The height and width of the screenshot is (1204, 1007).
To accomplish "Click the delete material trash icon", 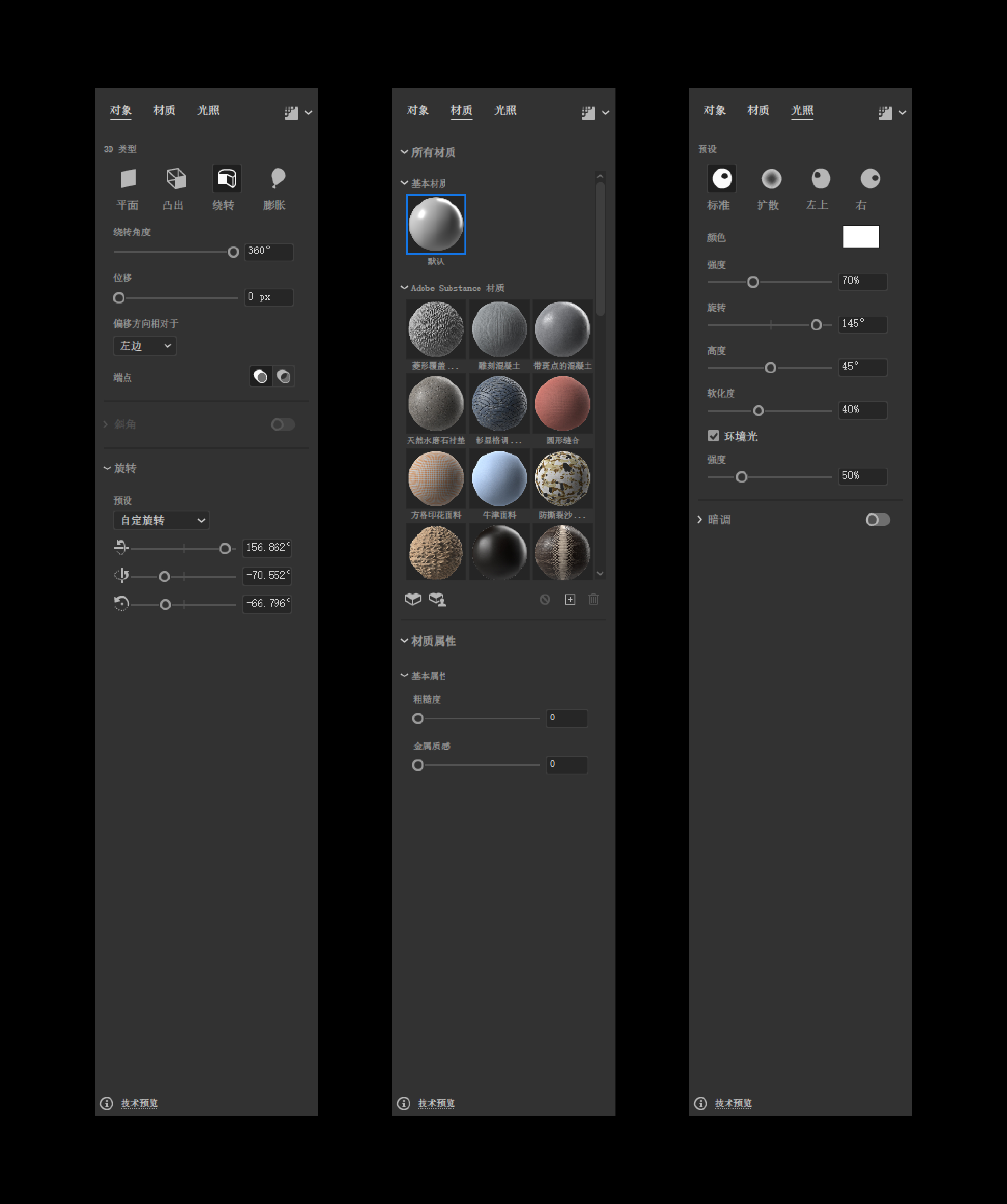I will click(x=593, y=599).
